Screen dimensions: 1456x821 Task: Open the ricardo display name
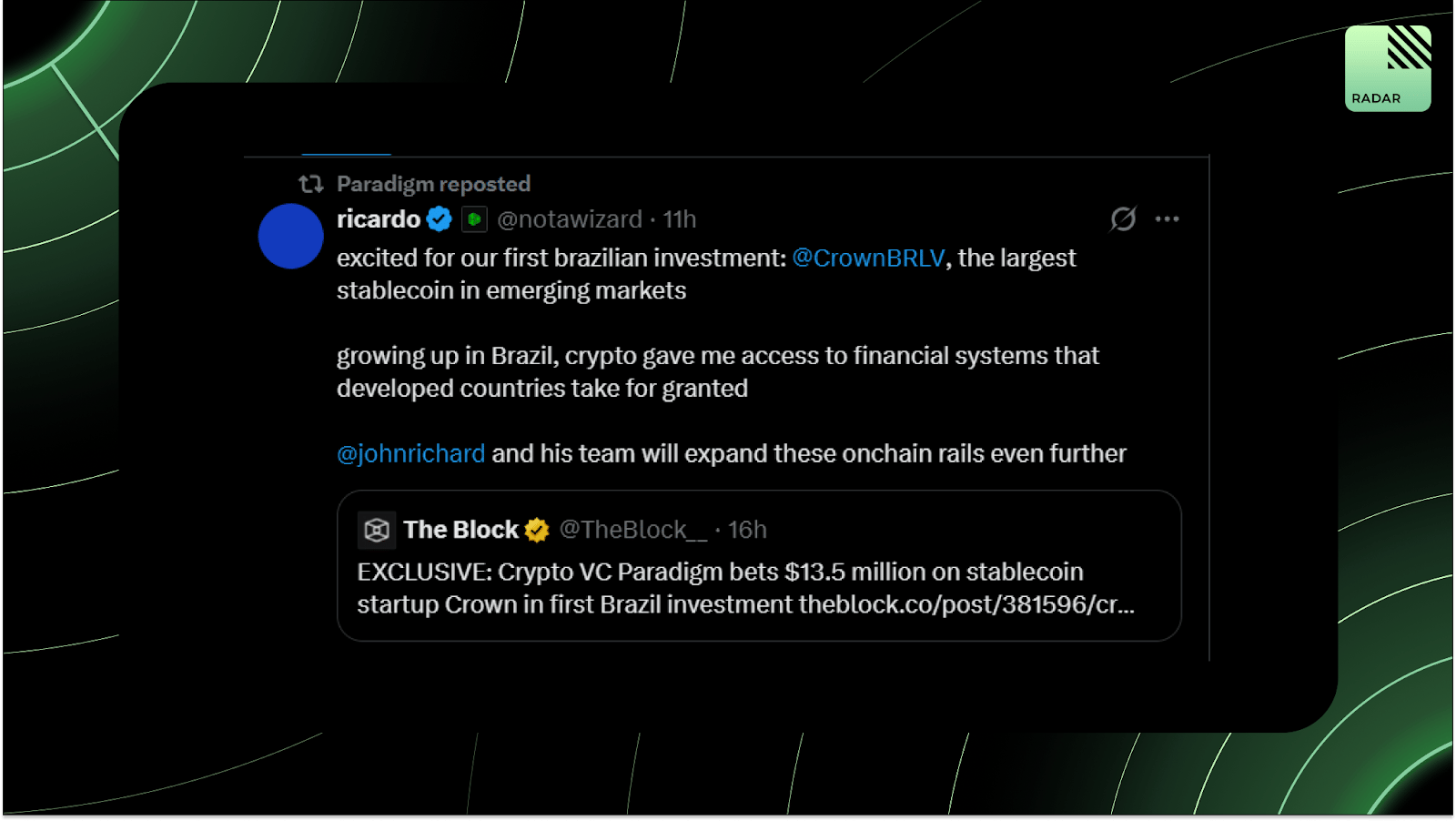point(379,219)
